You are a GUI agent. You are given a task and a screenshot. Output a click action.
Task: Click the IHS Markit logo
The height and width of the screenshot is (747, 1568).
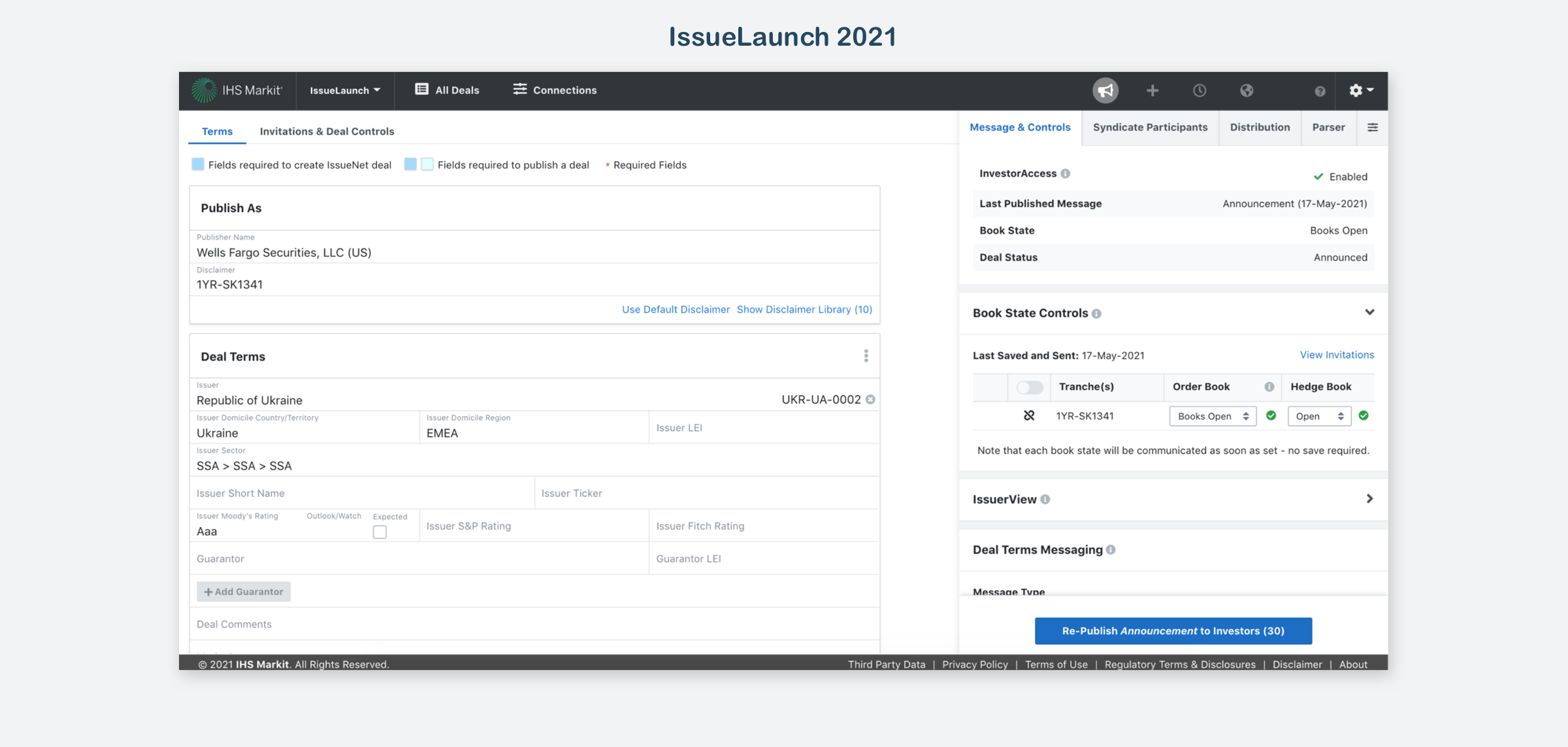click(237, 90)
